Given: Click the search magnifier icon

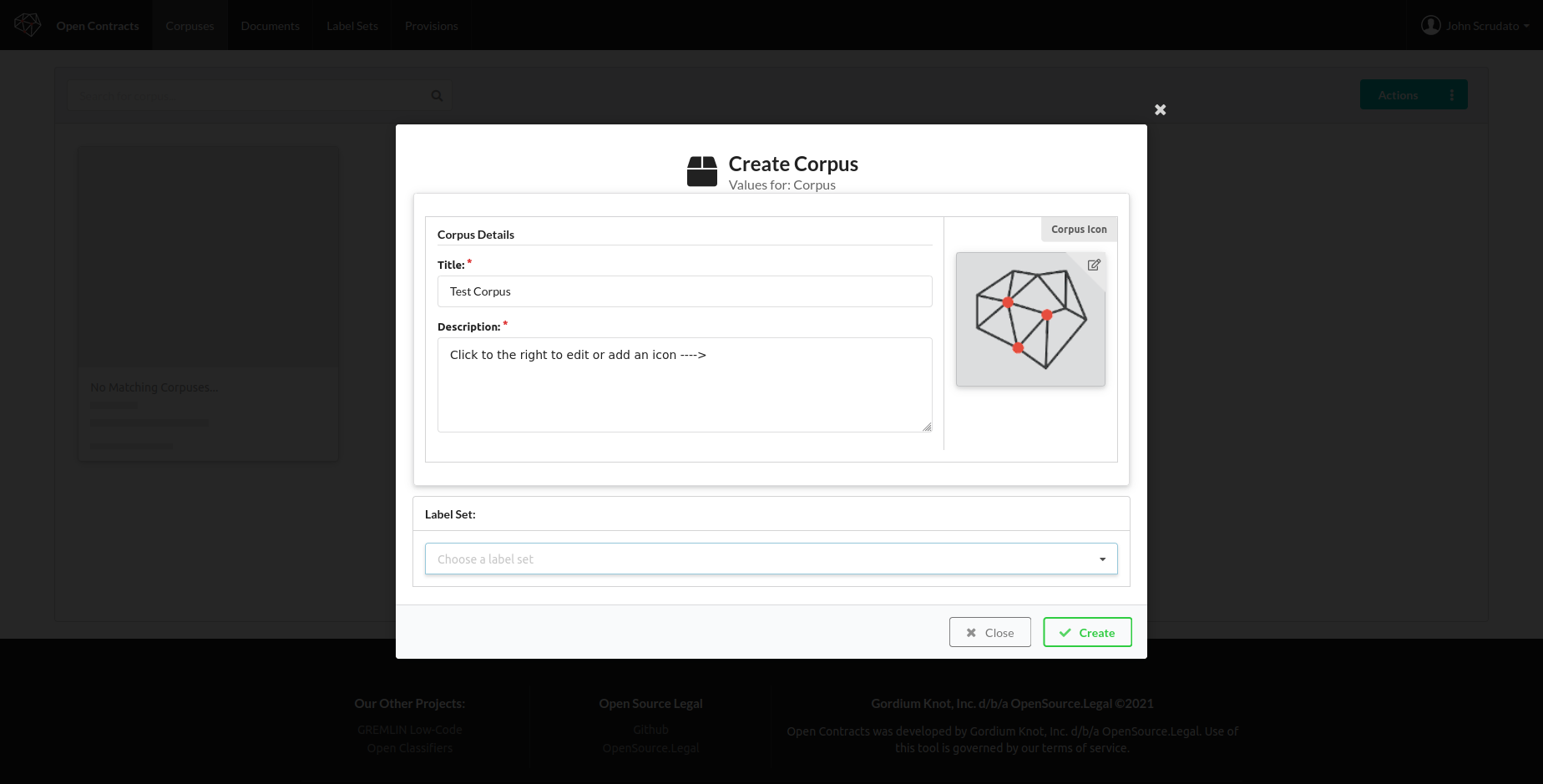Looking at the screenshot, I should click(437, 96).
